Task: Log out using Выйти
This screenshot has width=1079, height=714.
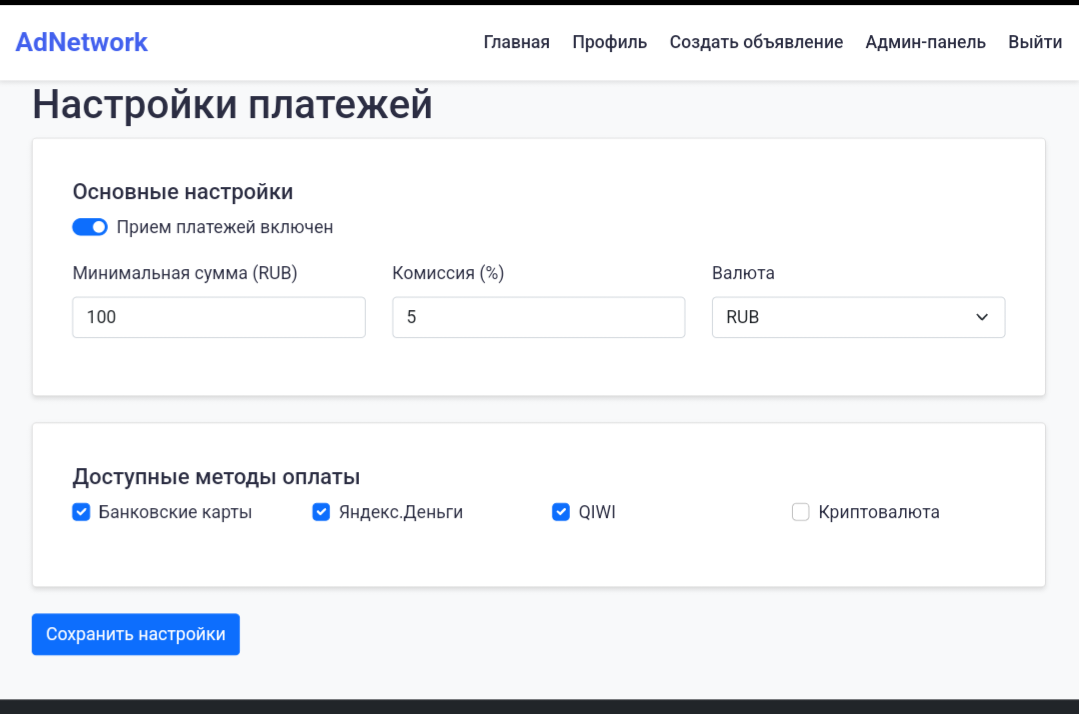Action: tap(1035, 42)
